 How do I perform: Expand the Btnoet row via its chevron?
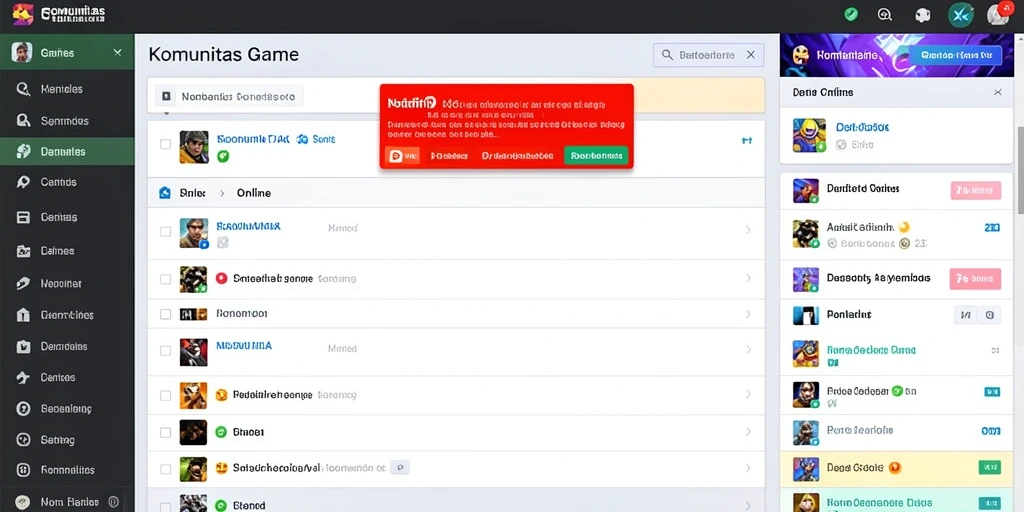point(748,432)
